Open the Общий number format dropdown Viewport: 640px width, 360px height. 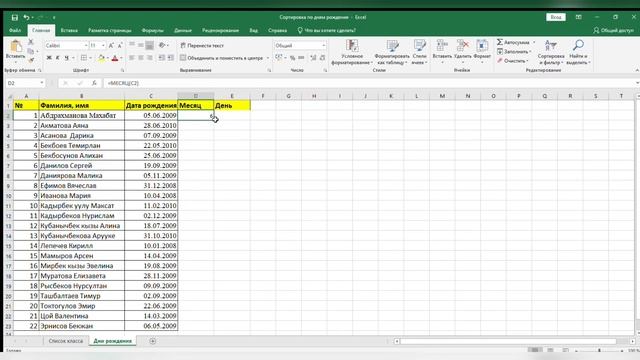(x=324, y=46)
